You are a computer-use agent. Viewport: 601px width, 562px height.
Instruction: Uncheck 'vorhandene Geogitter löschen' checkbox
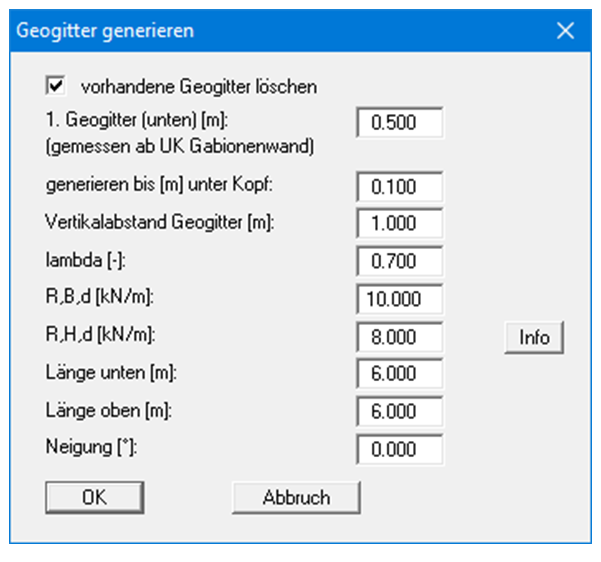click(x=54, y=86)
